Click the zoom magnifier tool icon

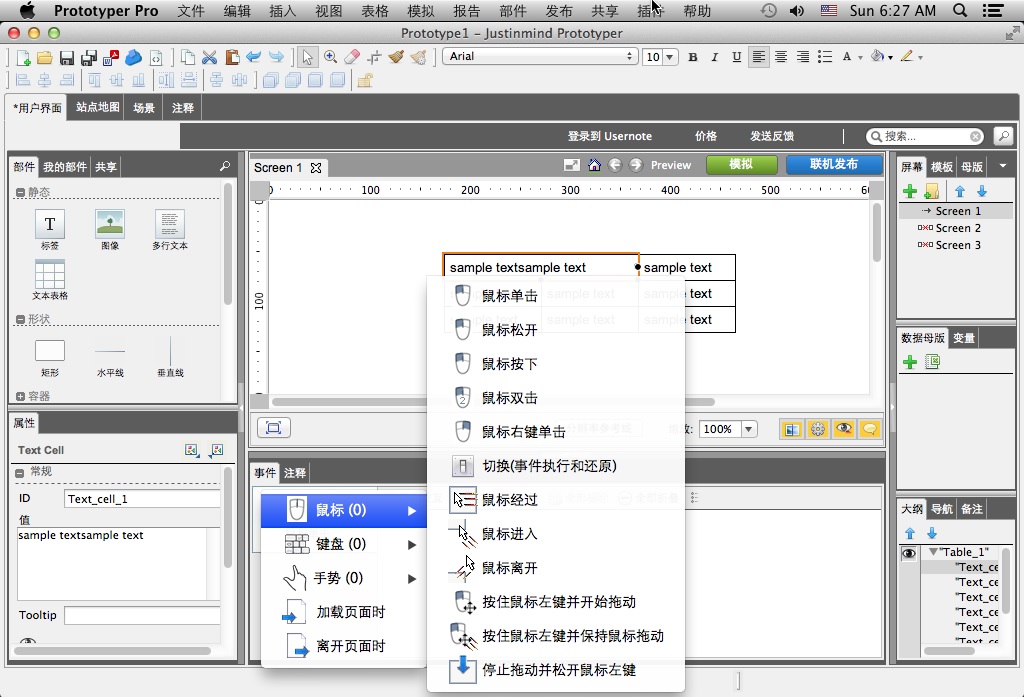(330, 57)
